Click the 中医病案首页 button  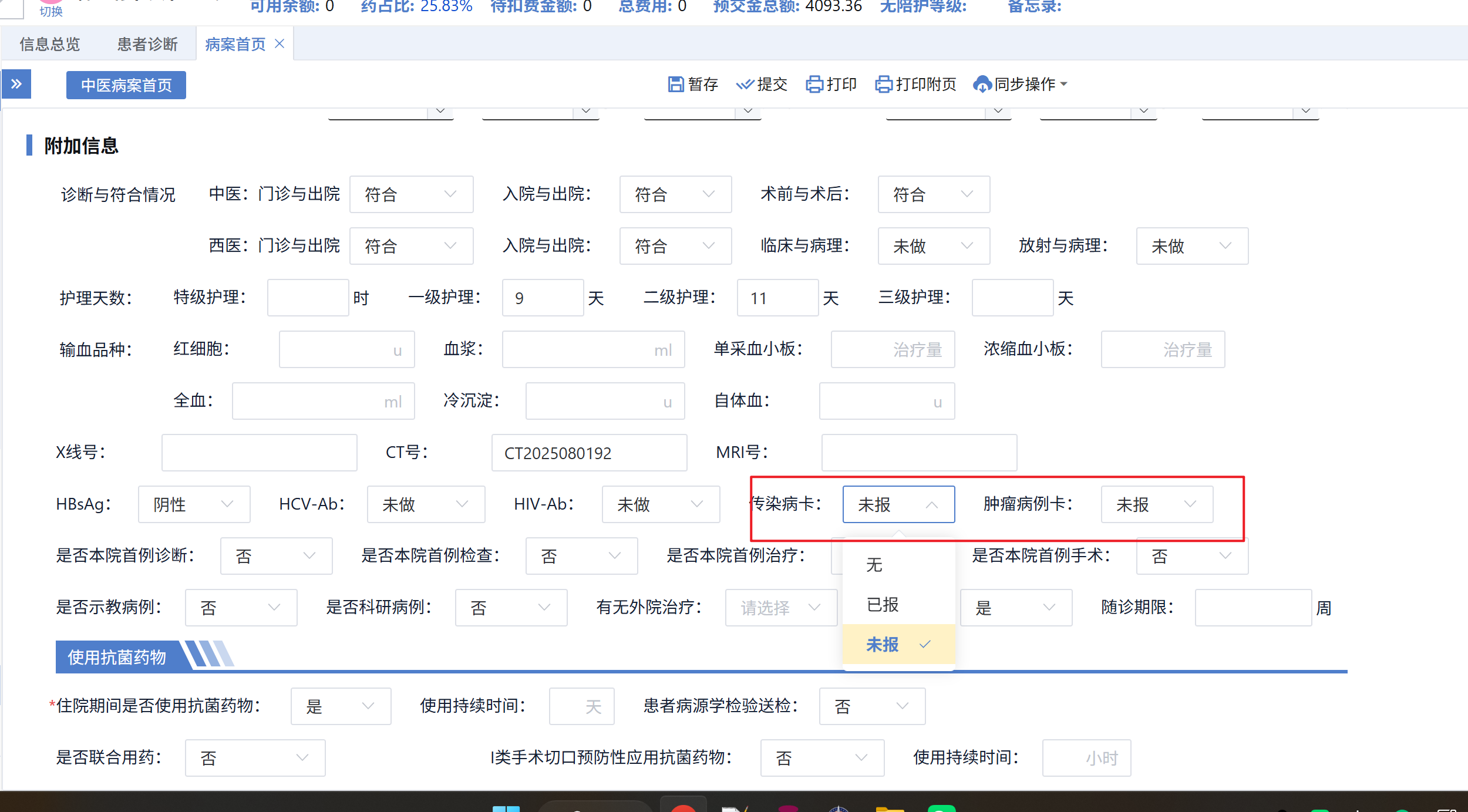tap(126, 85)
